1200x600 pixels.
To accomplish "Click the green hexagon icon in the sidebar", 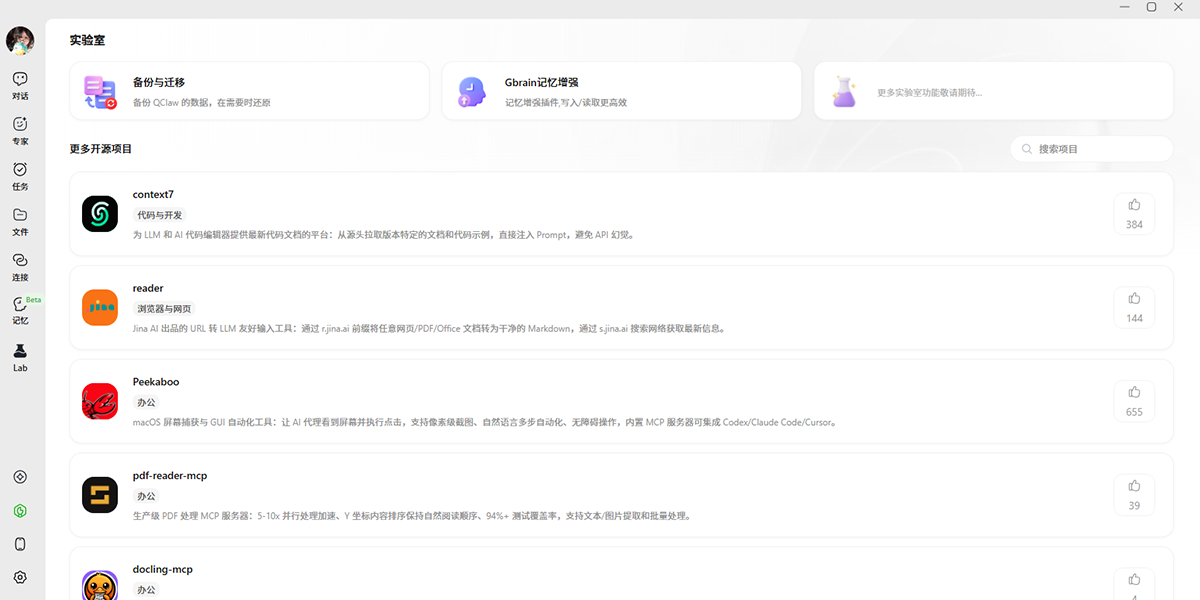I will tap(20, 510).
